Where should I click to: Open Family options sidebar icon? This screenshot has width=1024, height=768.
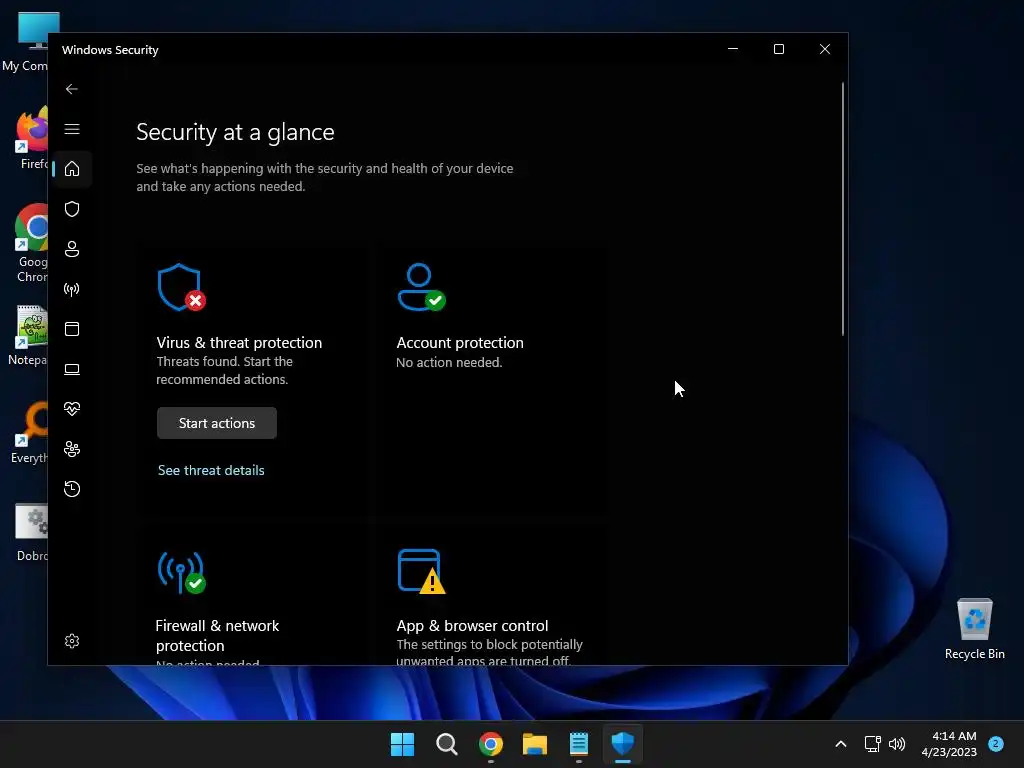[72, 449]
